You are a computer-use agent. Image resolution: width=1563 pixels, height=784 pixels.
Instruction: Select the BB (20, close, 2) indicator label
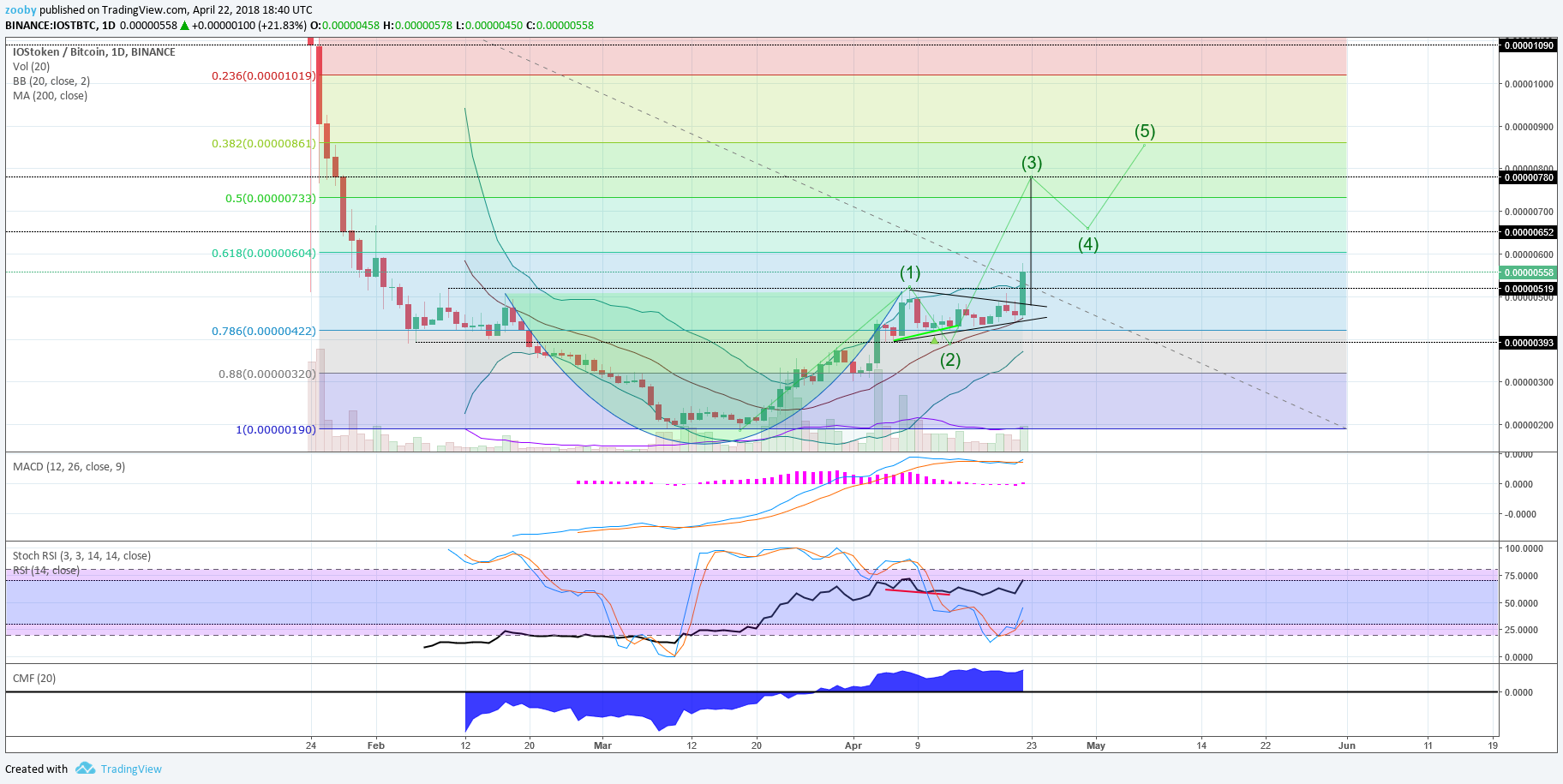51,81
